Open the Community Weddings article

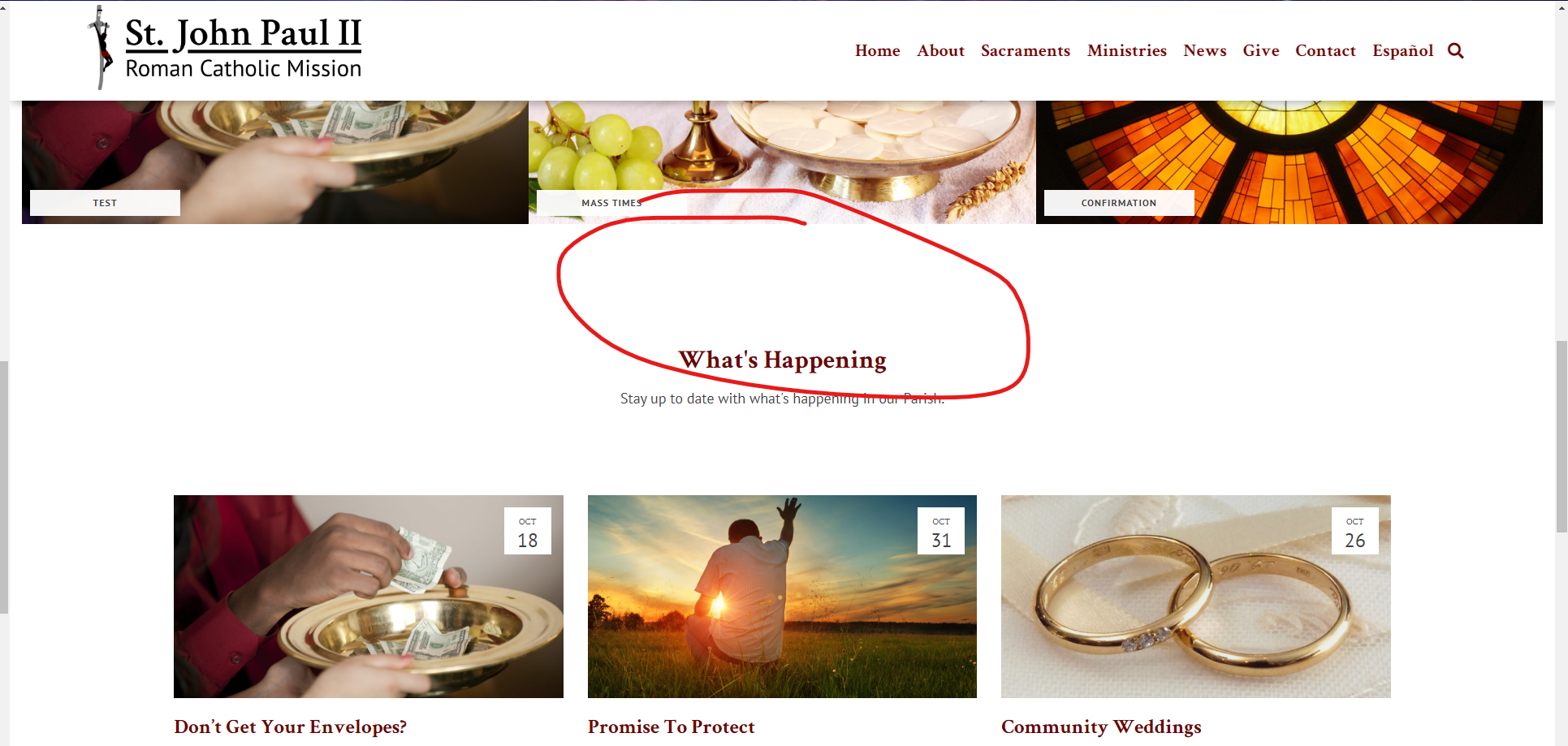click(1101, 727)
